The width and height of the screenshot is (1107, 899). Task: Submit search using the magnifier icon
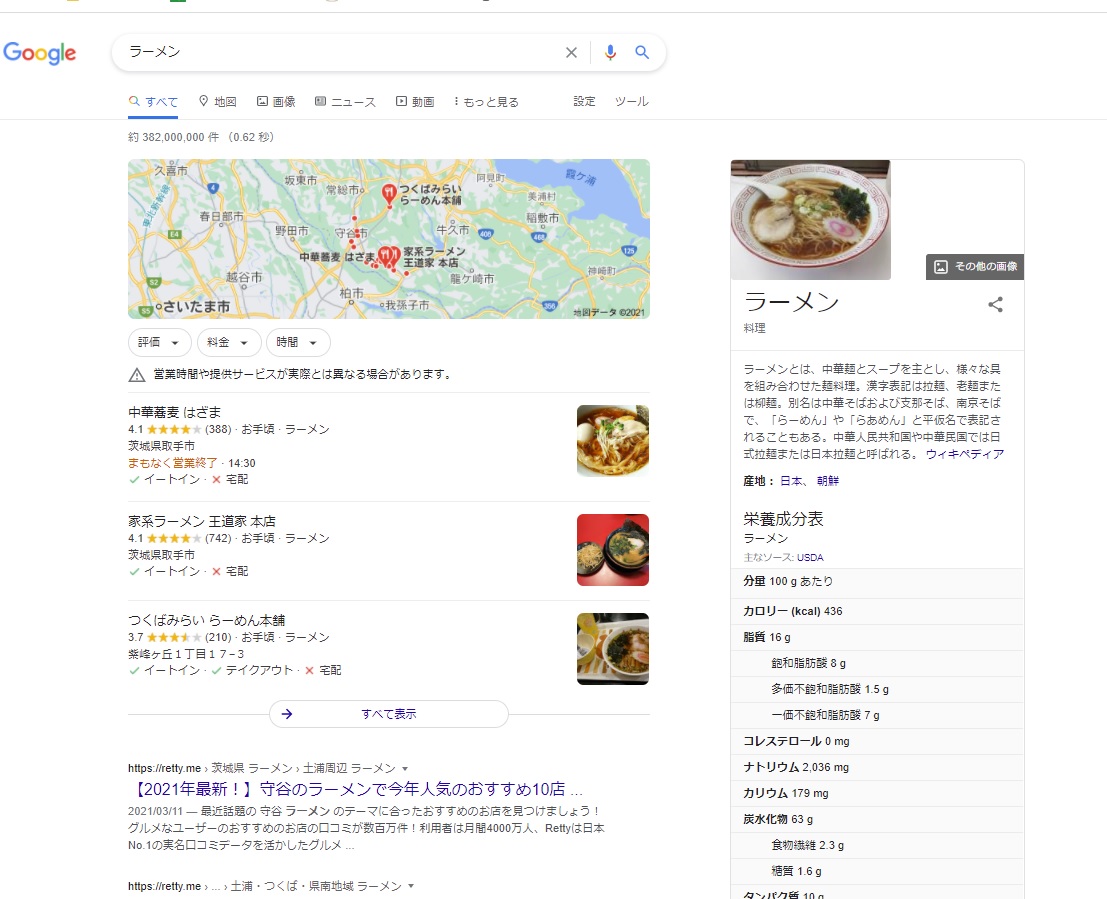pyautogui.click(x=642, y=52)
